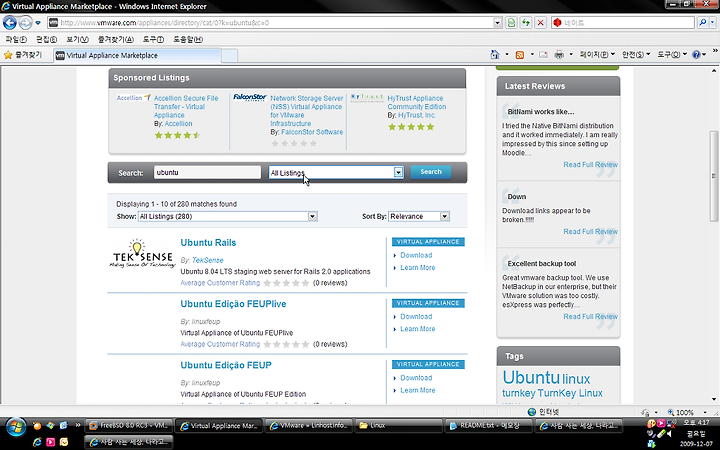Open the zoom level 100% dropdown

point(705,412)
